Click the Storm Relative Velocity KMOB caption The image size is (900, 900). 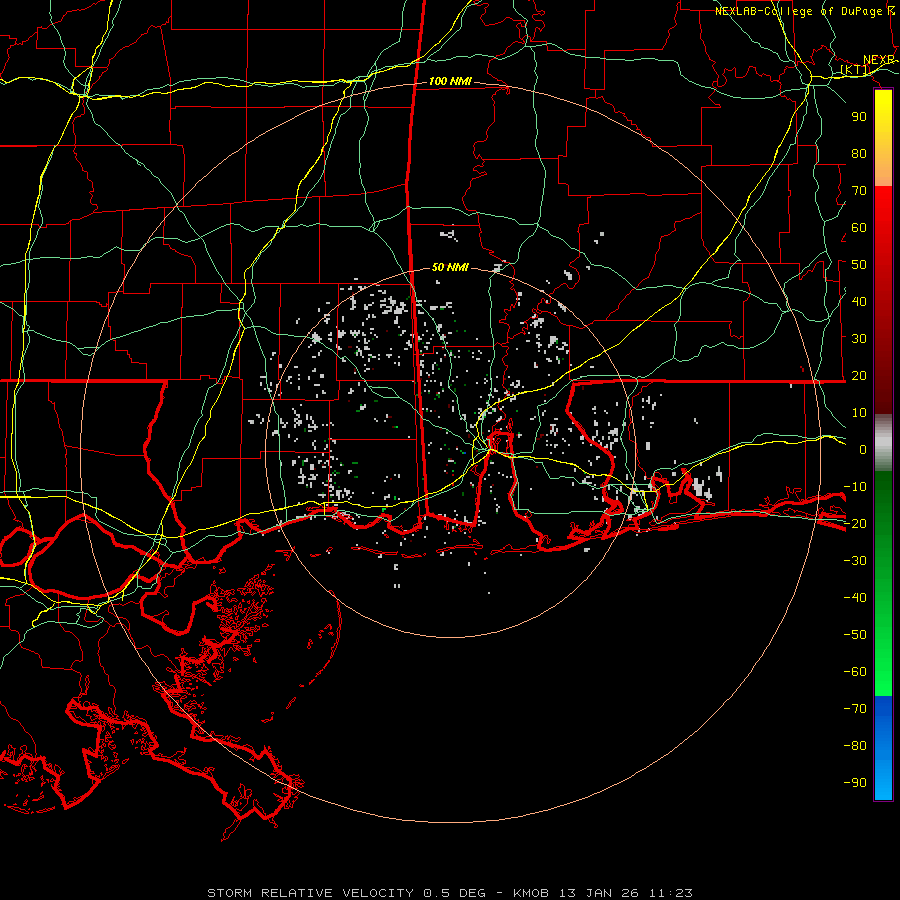tap(450, 893)
